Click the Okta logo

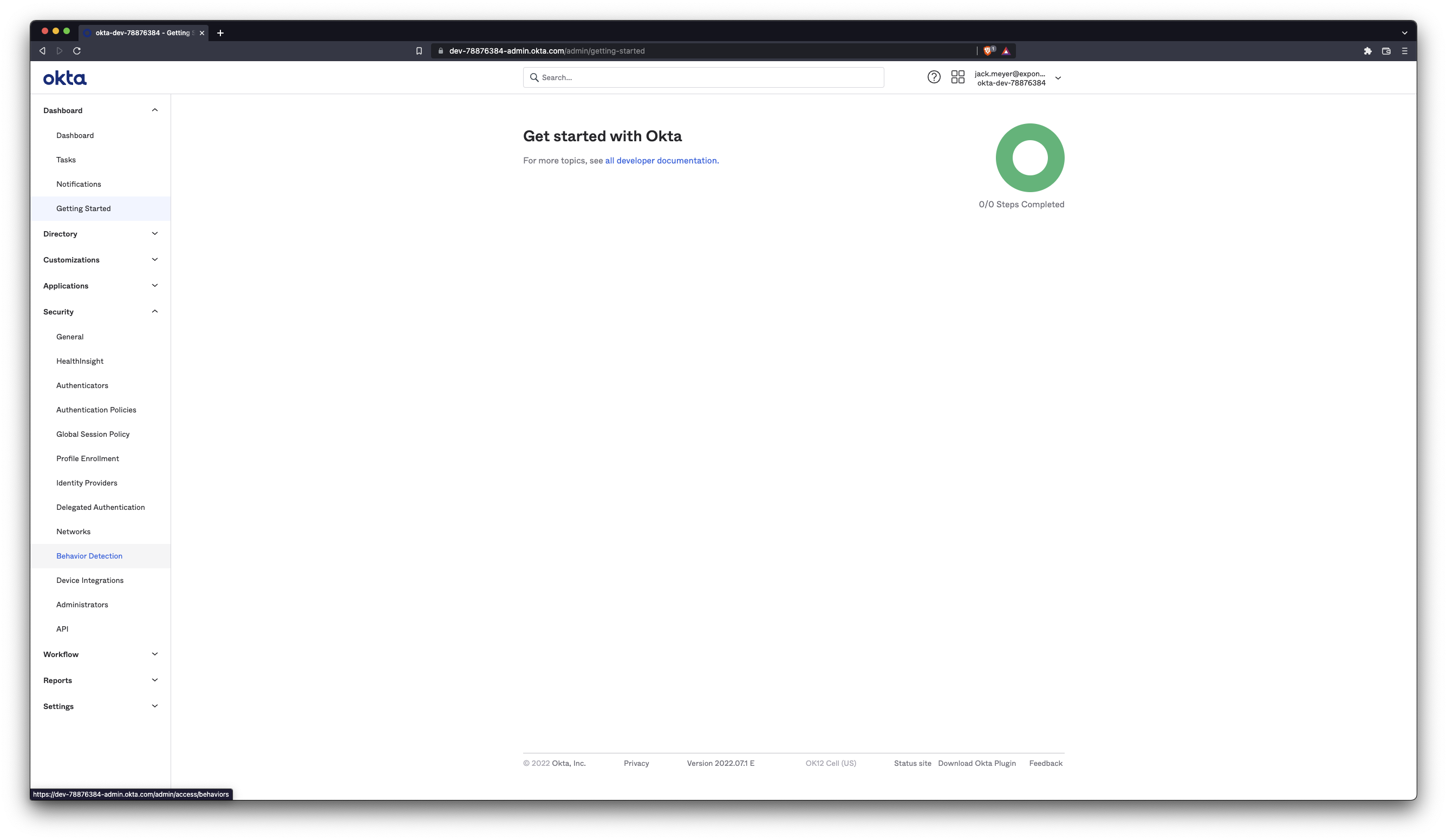click(x=65, y=78)
